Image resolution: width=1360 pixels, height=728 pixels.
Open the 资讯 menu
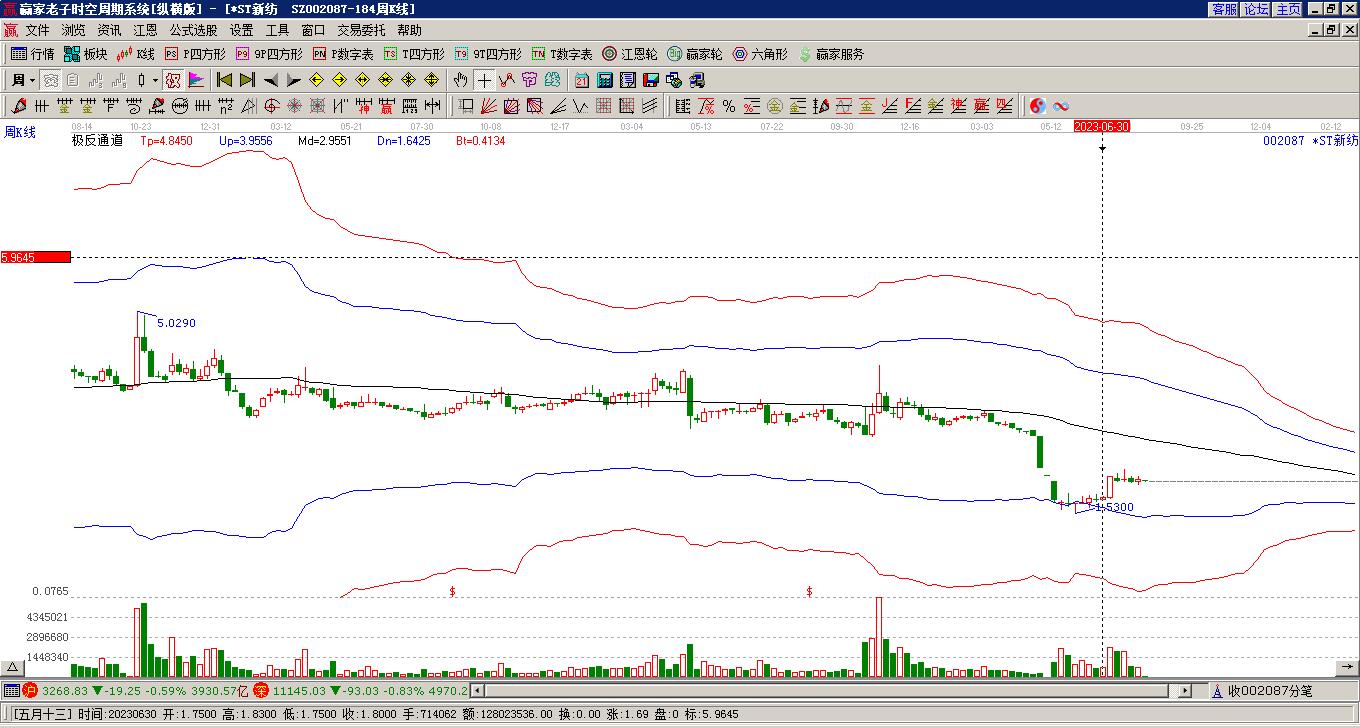coord(109,31)
